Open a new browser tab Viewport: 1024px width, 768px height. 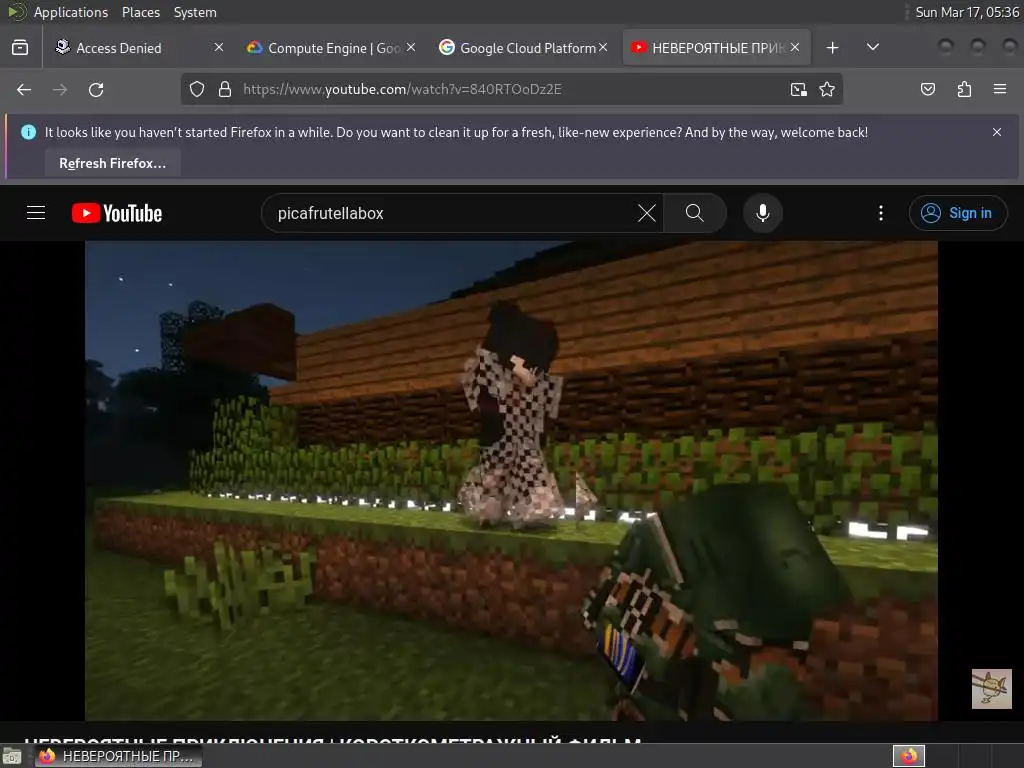click(x=832, y=48)
